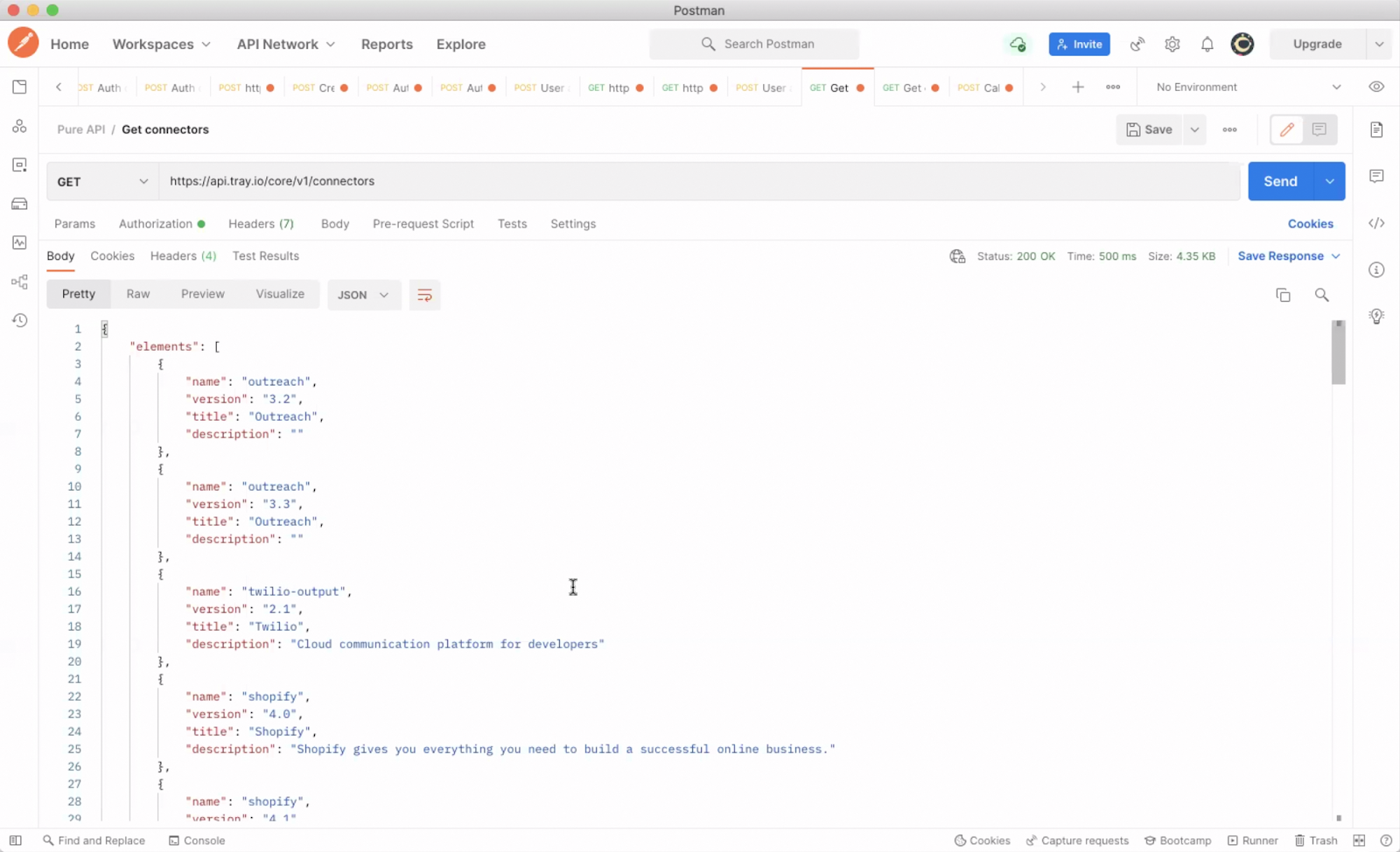Open the History sidebar panel

(x=19, y=320)
